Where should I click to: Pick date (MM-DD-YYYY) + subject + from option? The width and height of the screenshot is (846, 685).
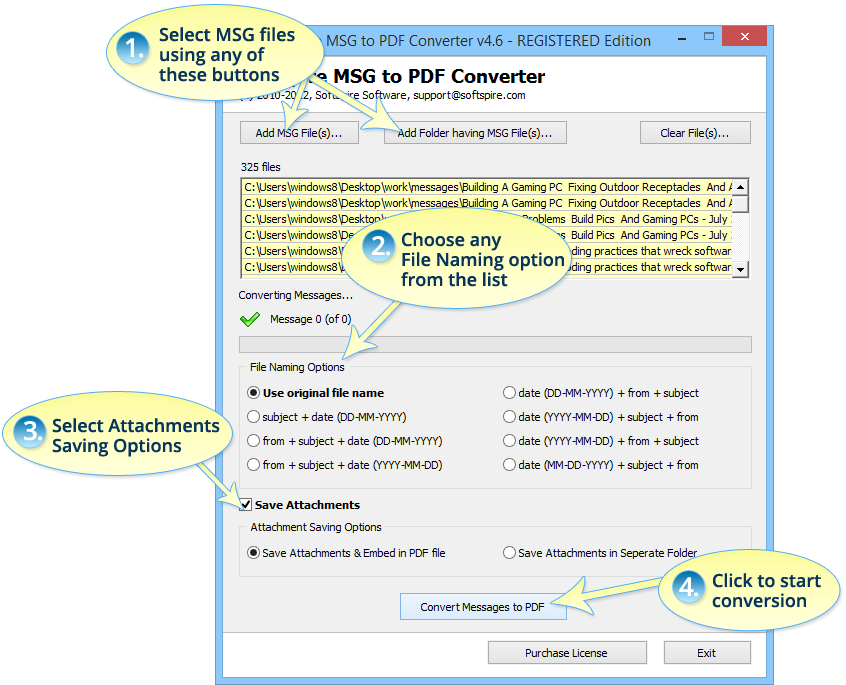(x=601, y=465)
